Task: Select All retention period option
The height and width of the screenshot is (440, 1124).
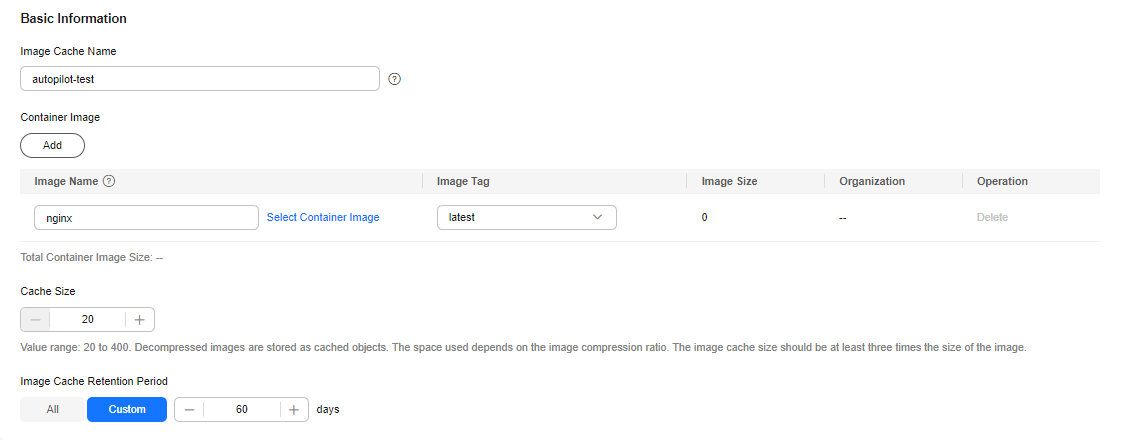Action: click(x=53, y=410)
